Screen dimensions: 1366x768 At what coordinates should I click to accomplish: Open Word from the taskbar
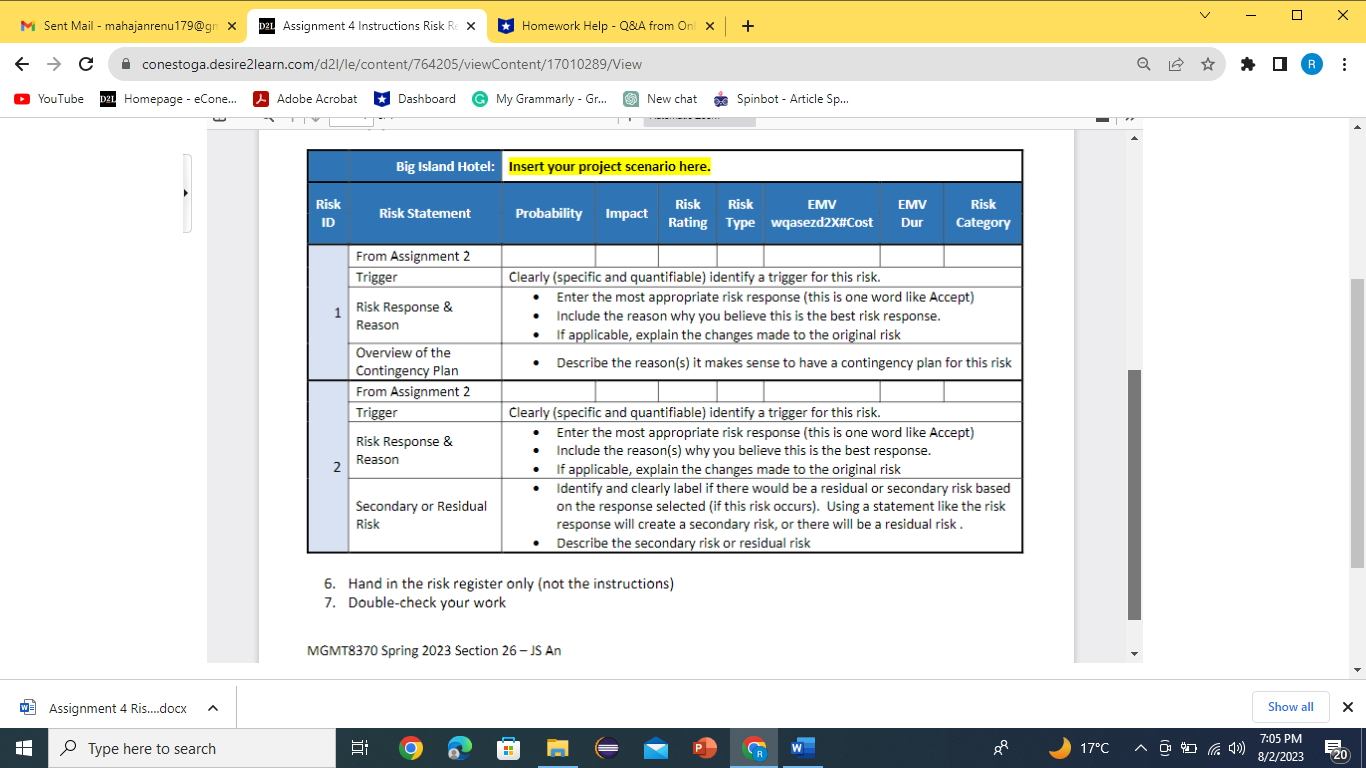802,748
